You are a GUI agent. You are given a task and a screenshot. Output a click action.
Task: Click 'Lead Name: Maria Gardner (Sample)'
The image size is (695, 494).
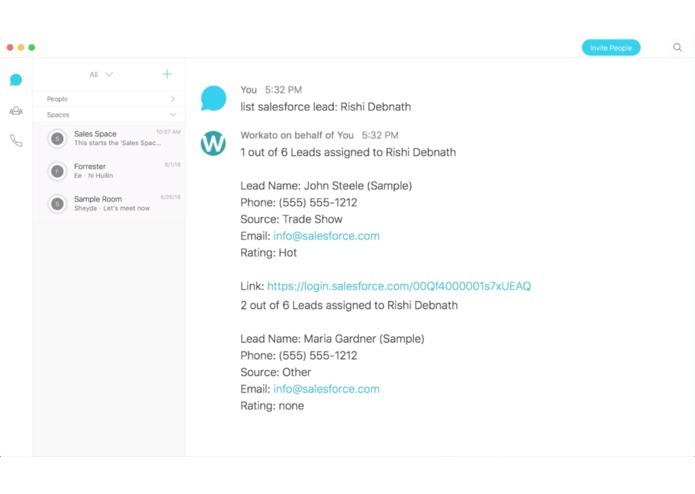[x=332, y=338]
